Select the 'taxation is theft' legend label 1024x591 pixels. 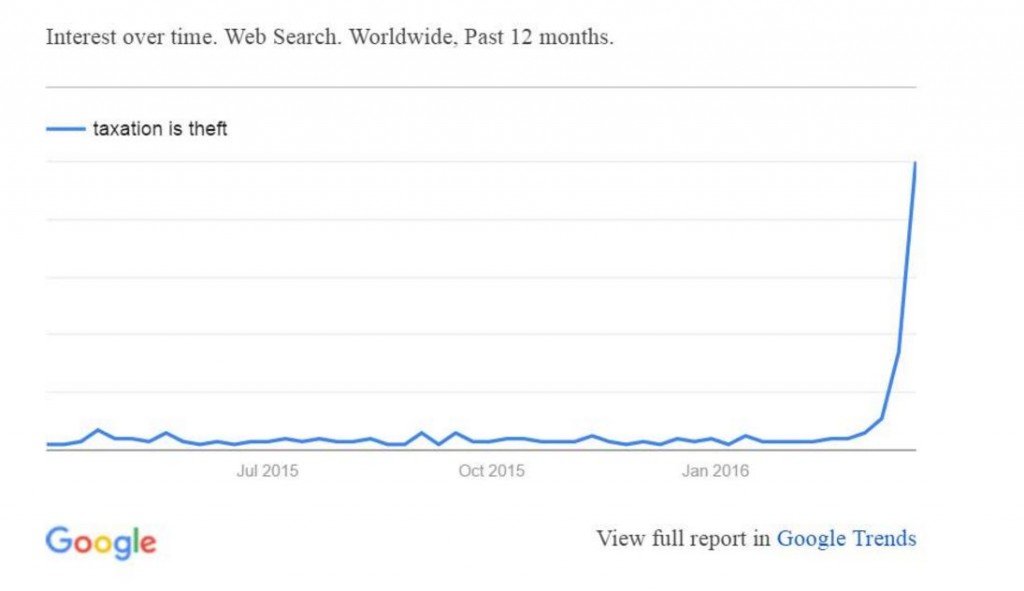(160, 129)
